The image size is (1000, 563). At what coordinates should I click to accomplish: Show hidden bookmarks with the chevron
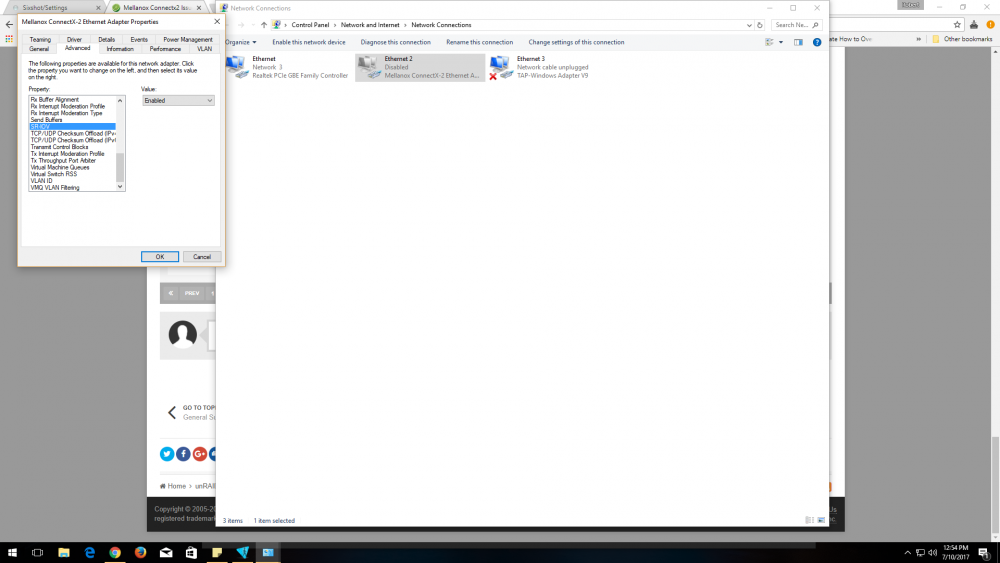(x=918, y=39)
